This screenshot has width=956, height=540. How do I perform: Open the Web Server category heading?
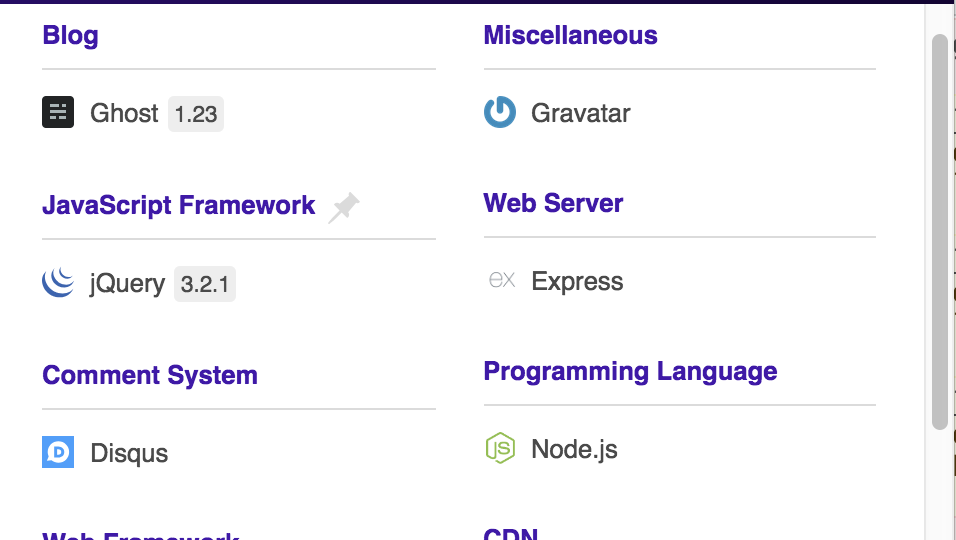[553, 204]
